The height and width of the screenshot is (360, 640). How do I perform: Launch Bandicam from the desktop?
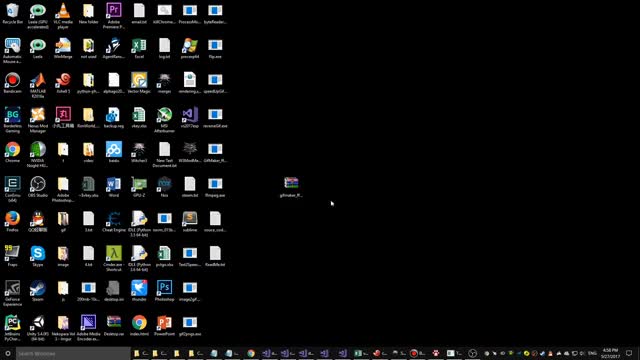pos(12,83)
